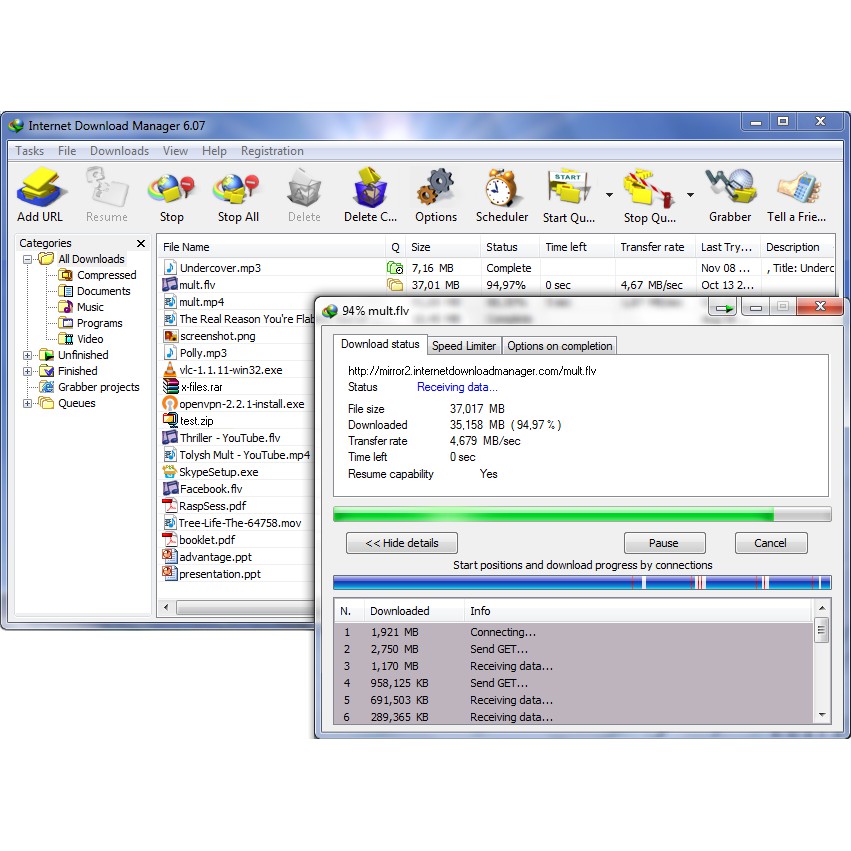851x851 pixels.
Task: Click the Tell a Friend icon
Action: click(795, 190)
